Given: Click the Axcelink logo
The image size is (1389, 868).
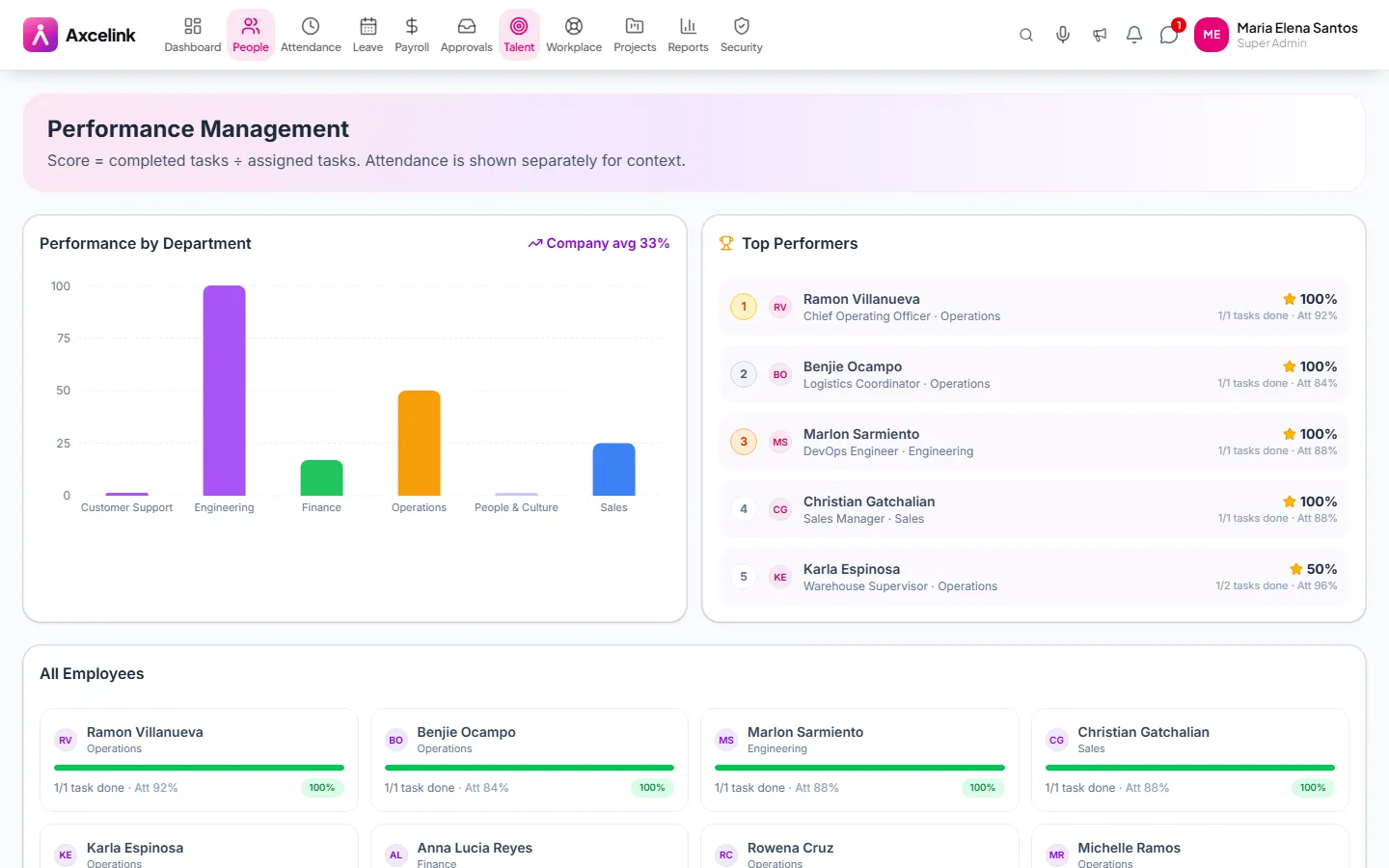Looking at the screenshot, I should [x=79, y=35].
